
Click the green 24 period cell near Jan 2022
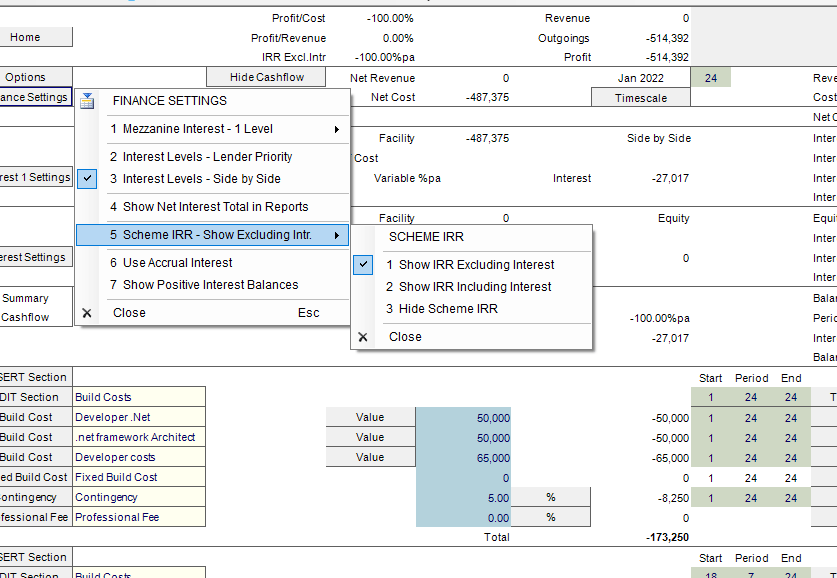(x=710, y=78)
